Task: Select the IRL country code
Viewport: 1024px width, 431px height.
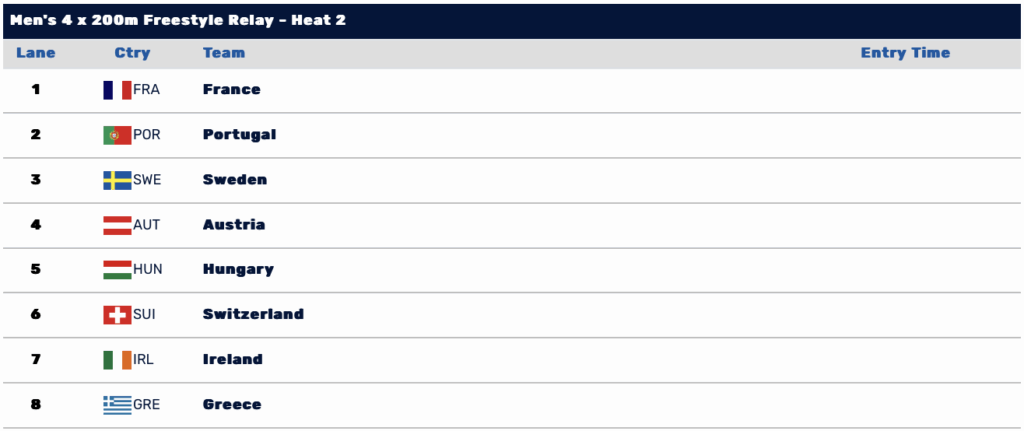Action: (x=144, y=359)
